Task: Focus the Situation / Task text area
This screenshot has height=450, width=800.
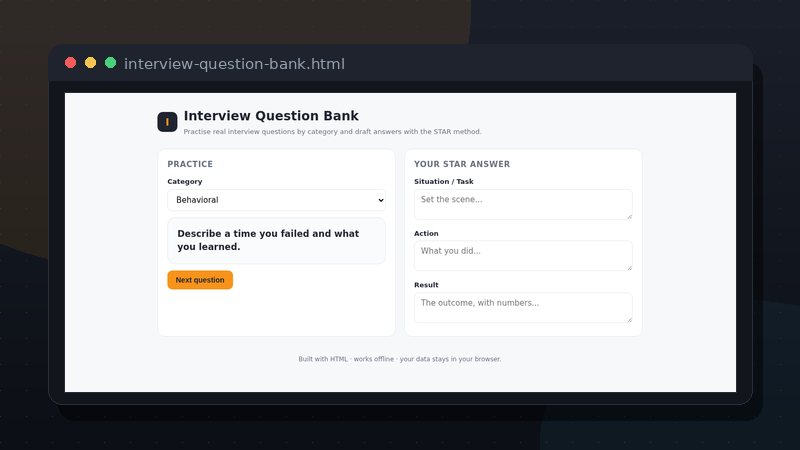Action: [523, 205]
